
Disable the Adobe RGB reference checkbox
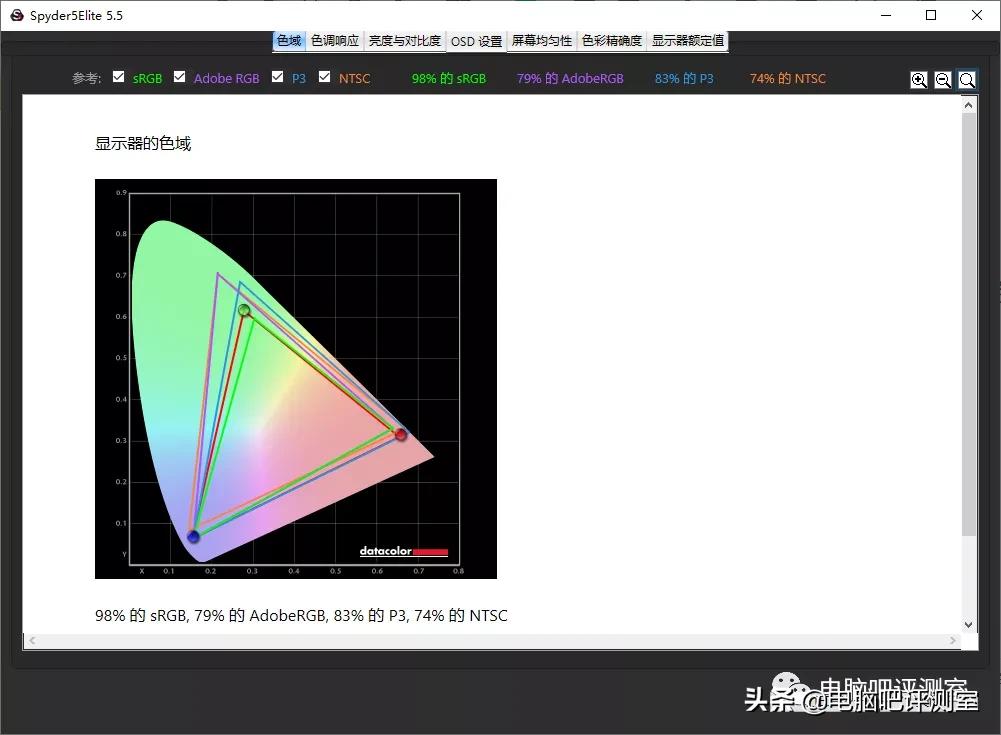tap(180, 75)
